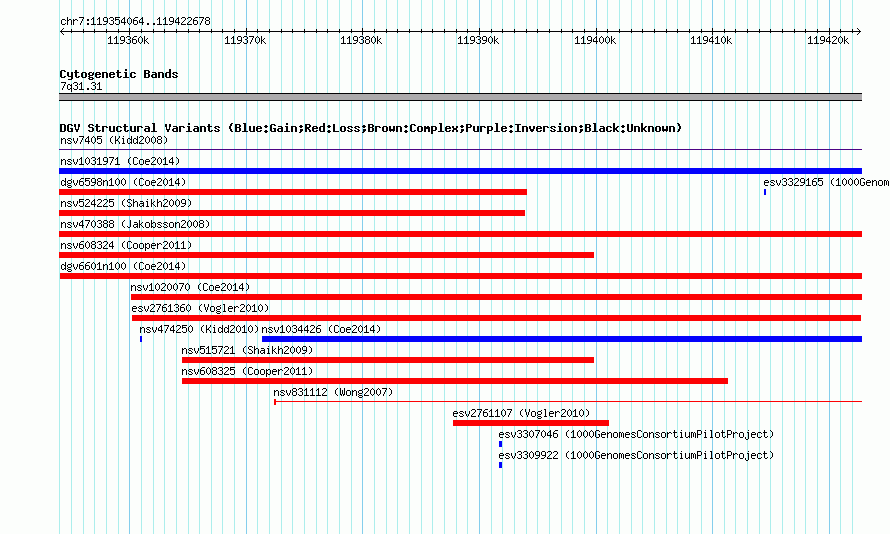This screenshot has width=890, height=534.
Task: Select the nsv515721 red loss bar
Action: pos(388,360)
